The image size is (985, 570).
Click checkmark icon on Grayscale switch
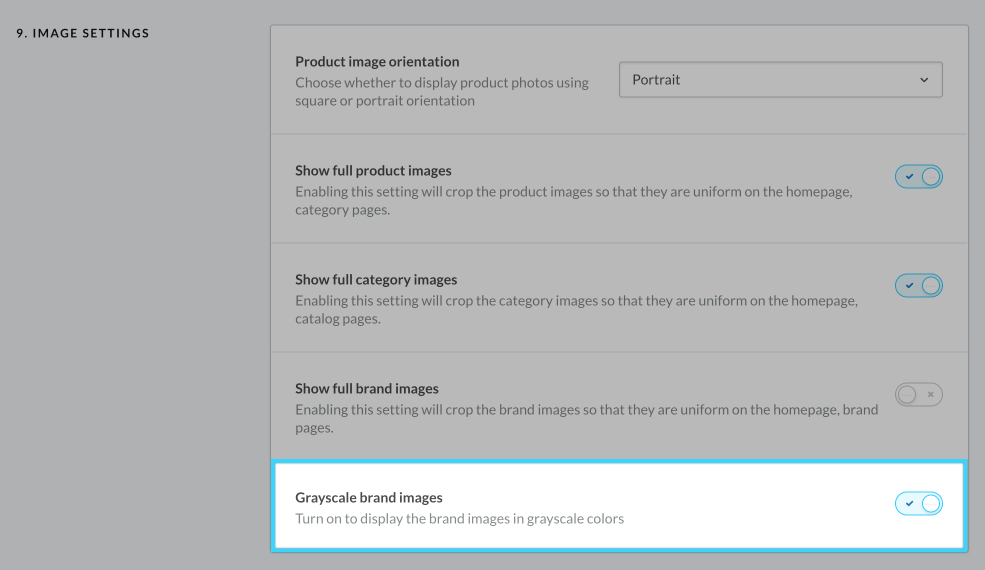coord(909,503)
